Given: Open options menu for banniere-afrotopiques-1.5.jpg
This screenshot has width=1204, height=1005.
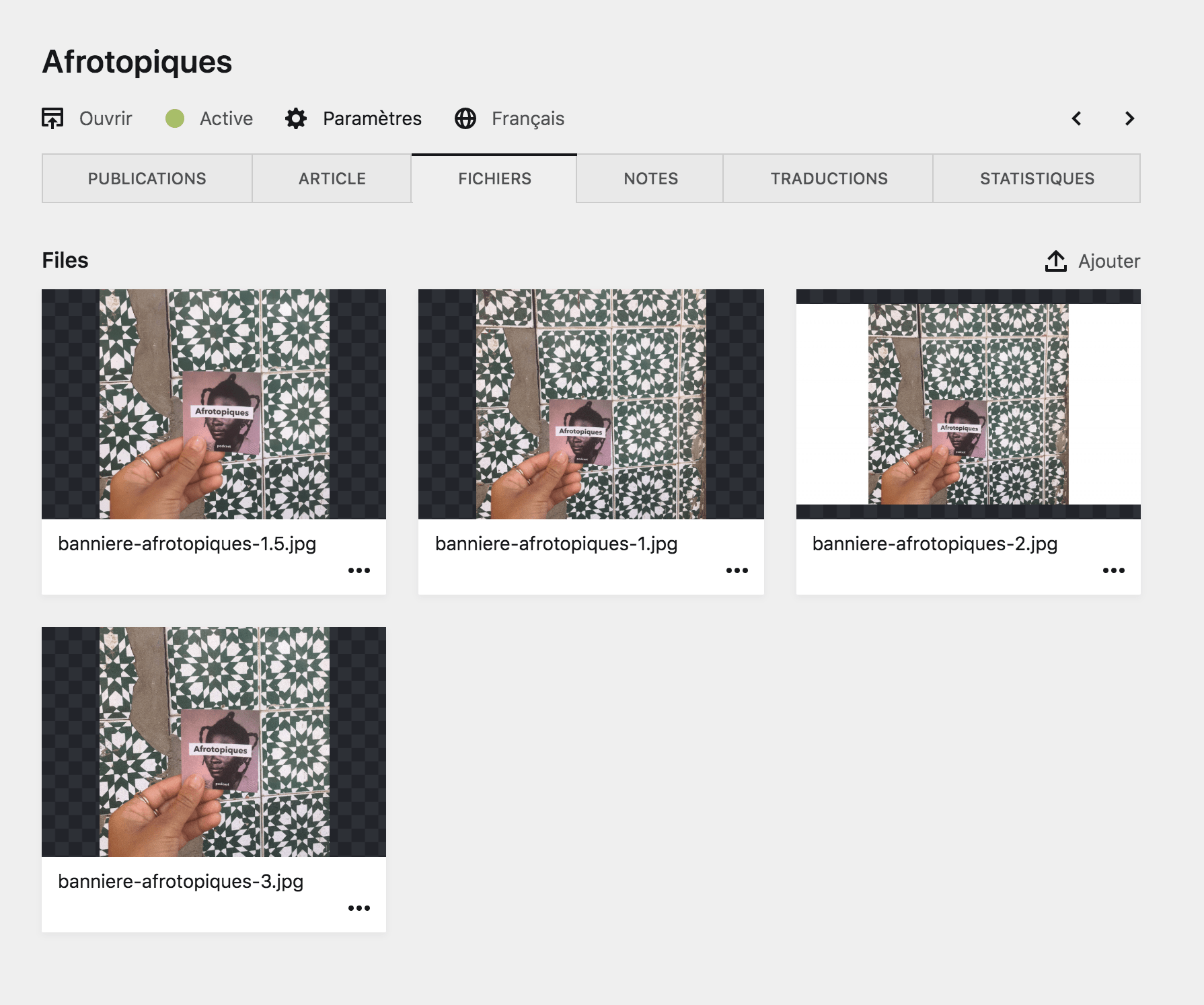Looking at the screenshot, I should [x=359, y=570].
